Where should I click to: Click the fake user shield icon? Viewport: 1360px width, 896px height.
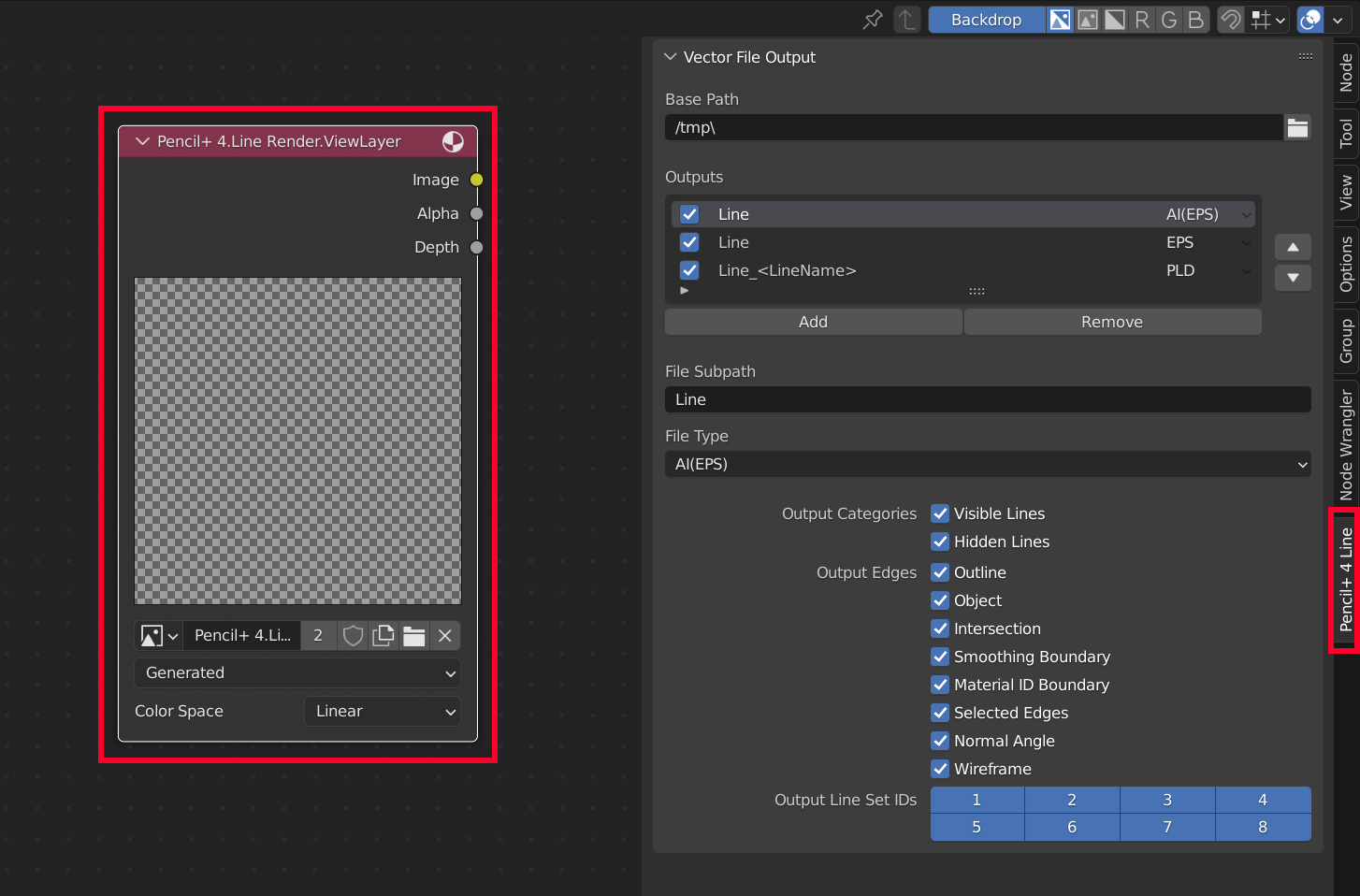353,636
